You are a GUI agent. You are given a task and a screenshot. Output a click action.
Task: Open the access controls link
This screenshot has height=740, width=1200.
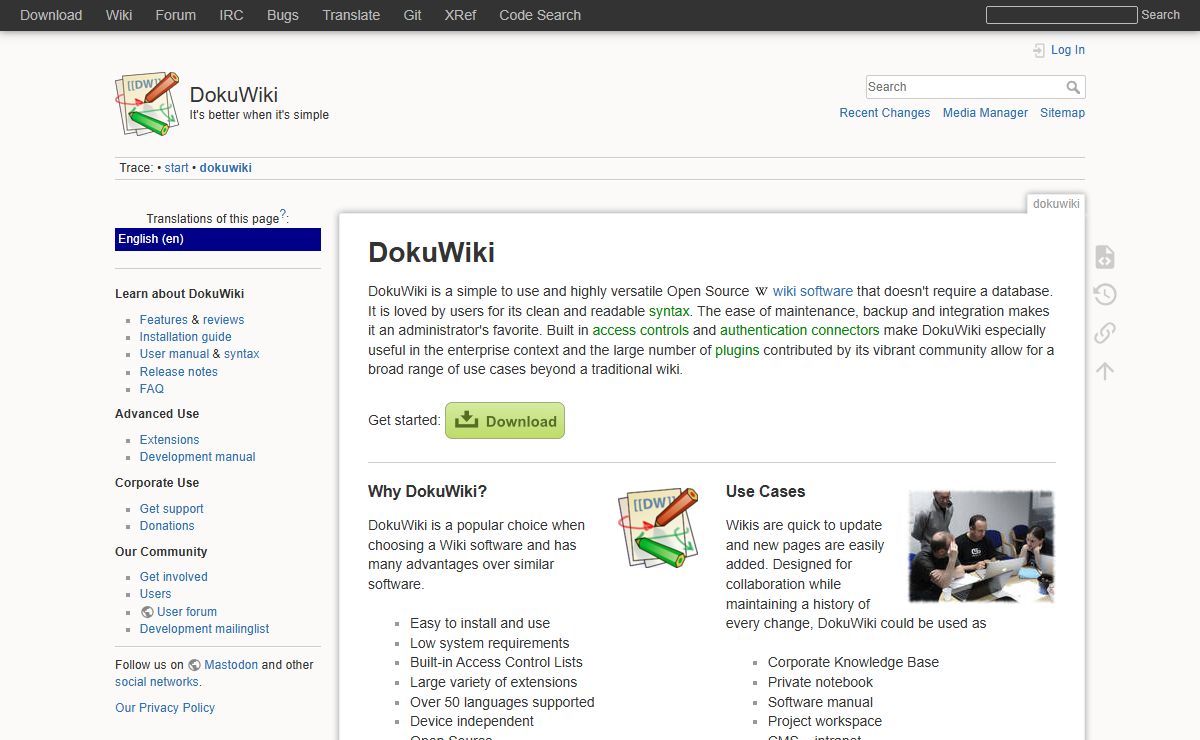point(640,330)
